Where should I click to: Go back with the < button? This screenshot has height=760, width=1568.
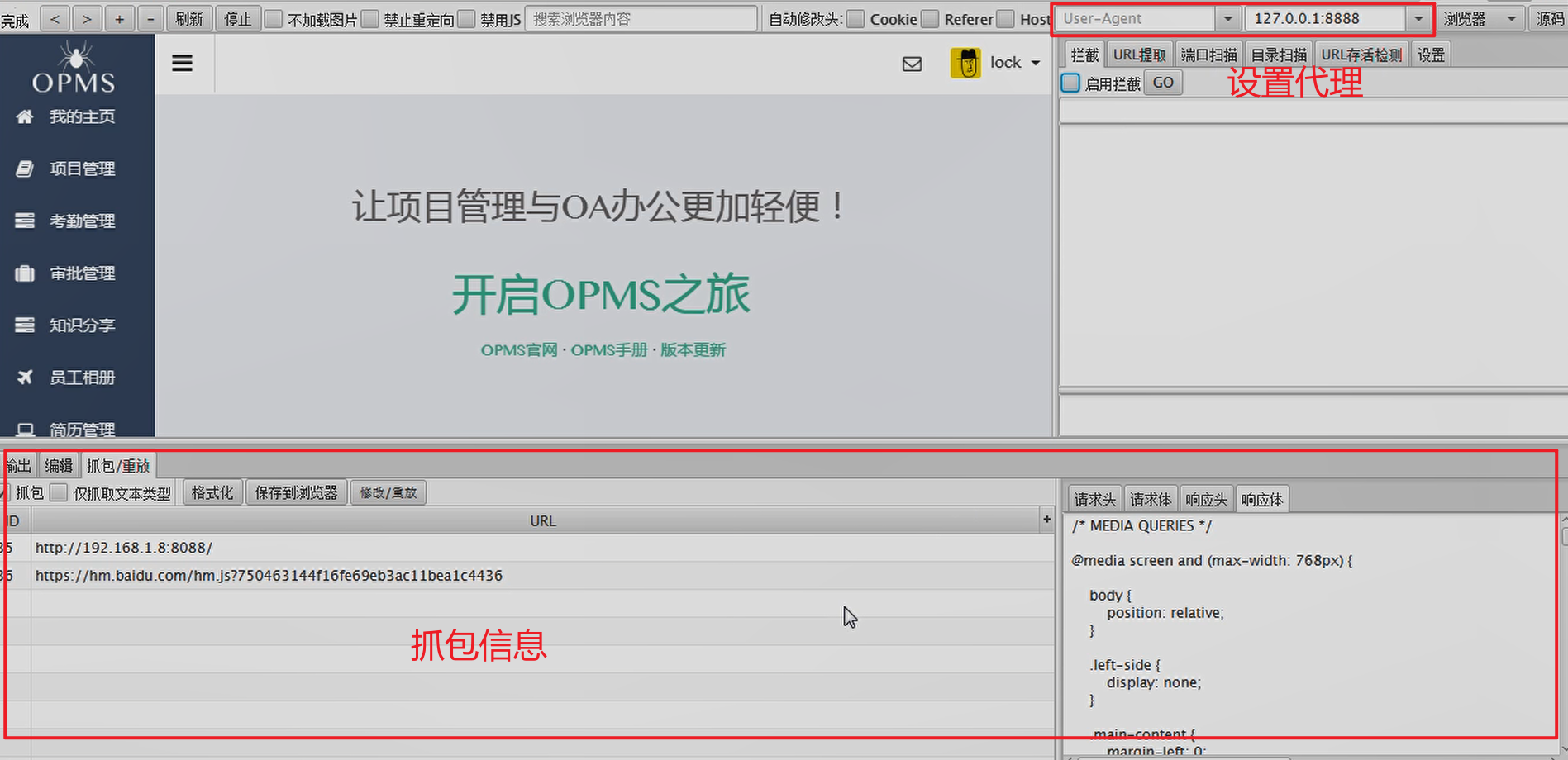click(55, 18)
